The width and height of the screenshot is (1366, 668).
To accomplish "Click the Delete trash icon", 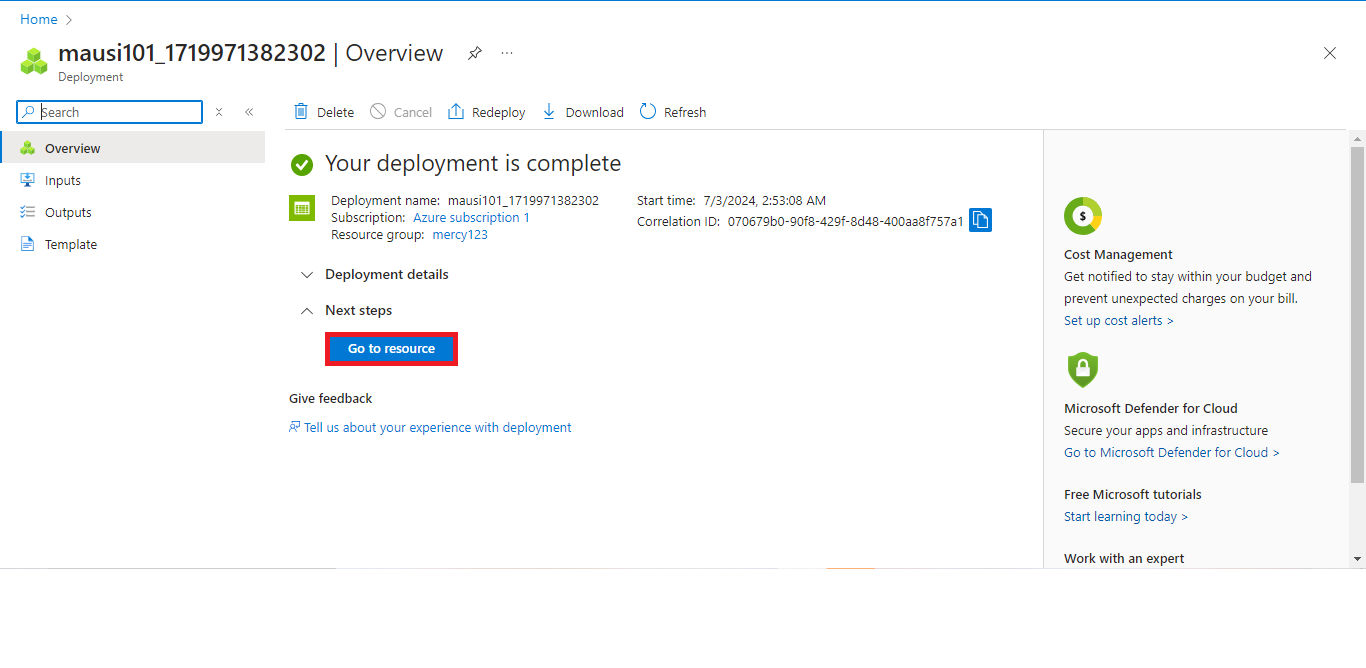I will click(301, 112).
